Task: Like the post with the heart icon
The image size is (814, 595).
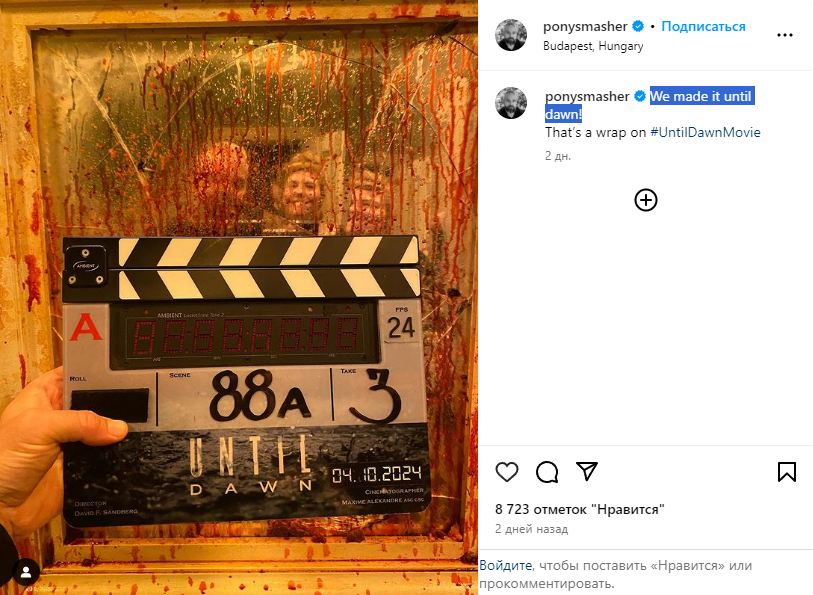Action: point(507,471)
